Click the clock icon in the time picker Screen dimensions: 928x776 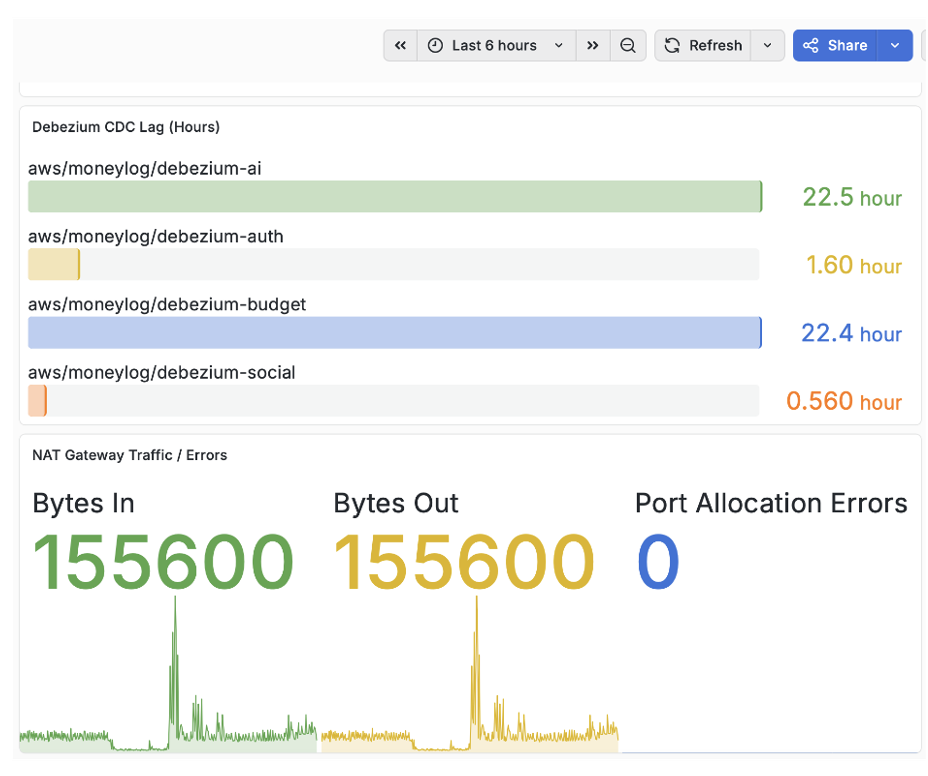click(435, 46)
